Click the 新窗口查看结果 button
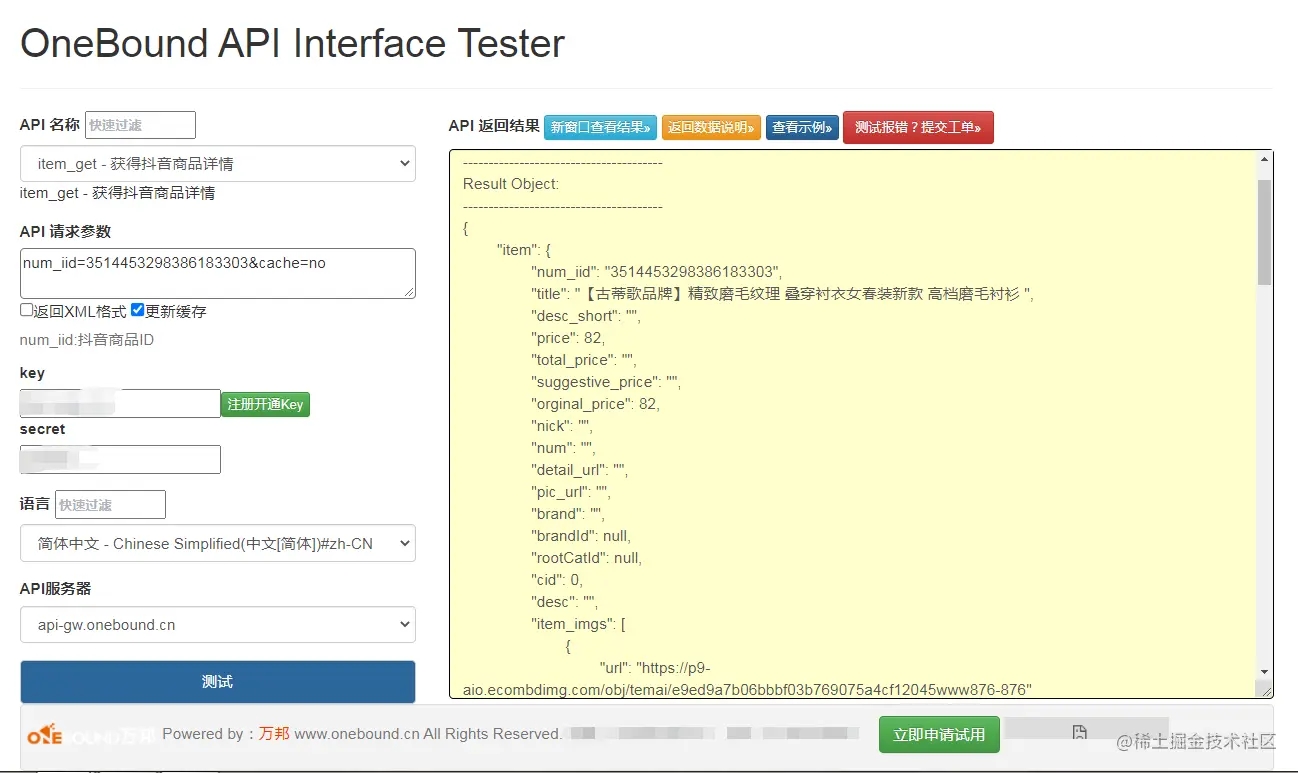Screen dimensions: 1298x773 (601, 128)
